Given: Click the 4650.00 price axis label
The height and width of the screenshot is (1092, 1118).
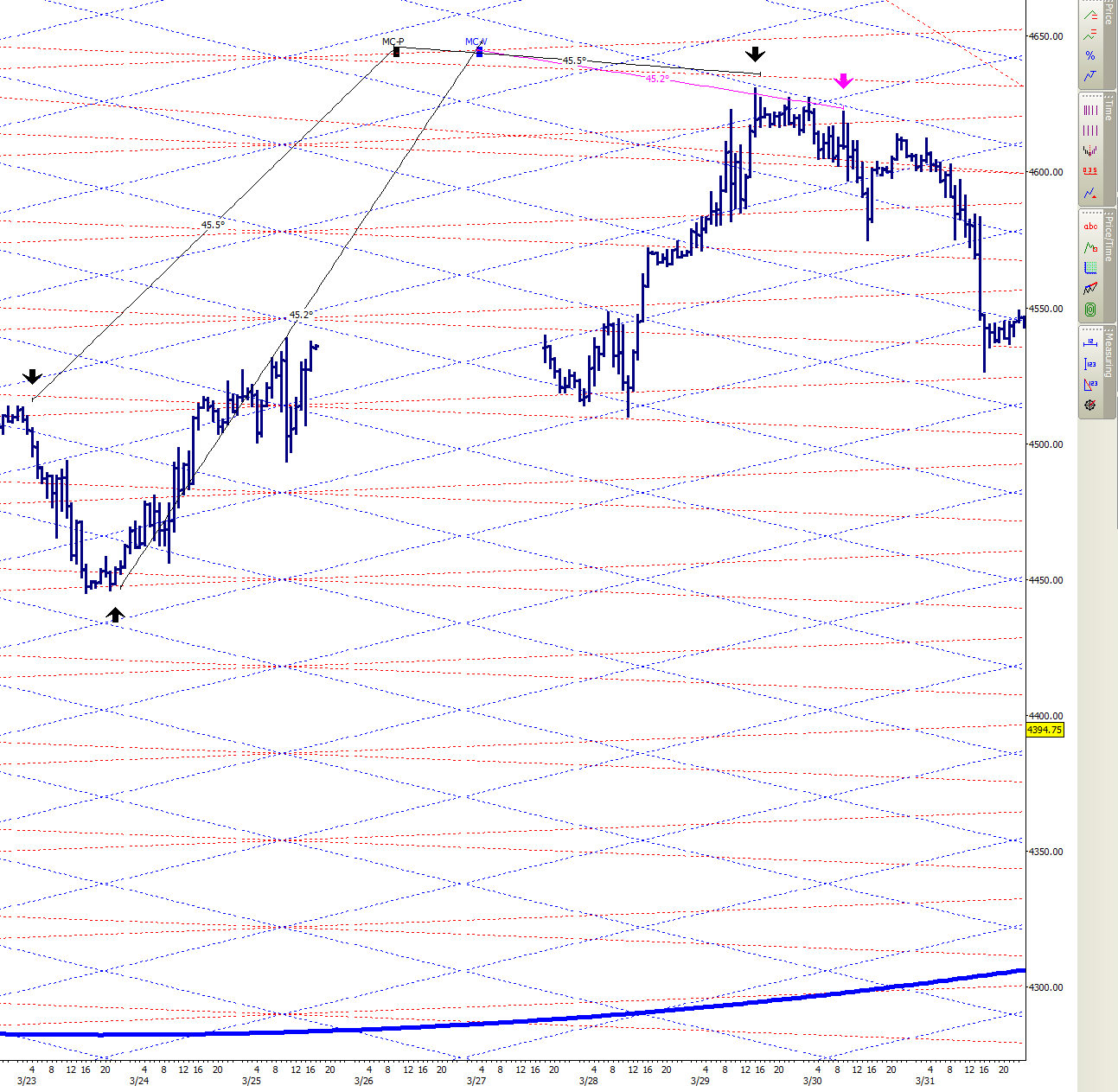Looking at the screenshot, I should coord(1046,36).
